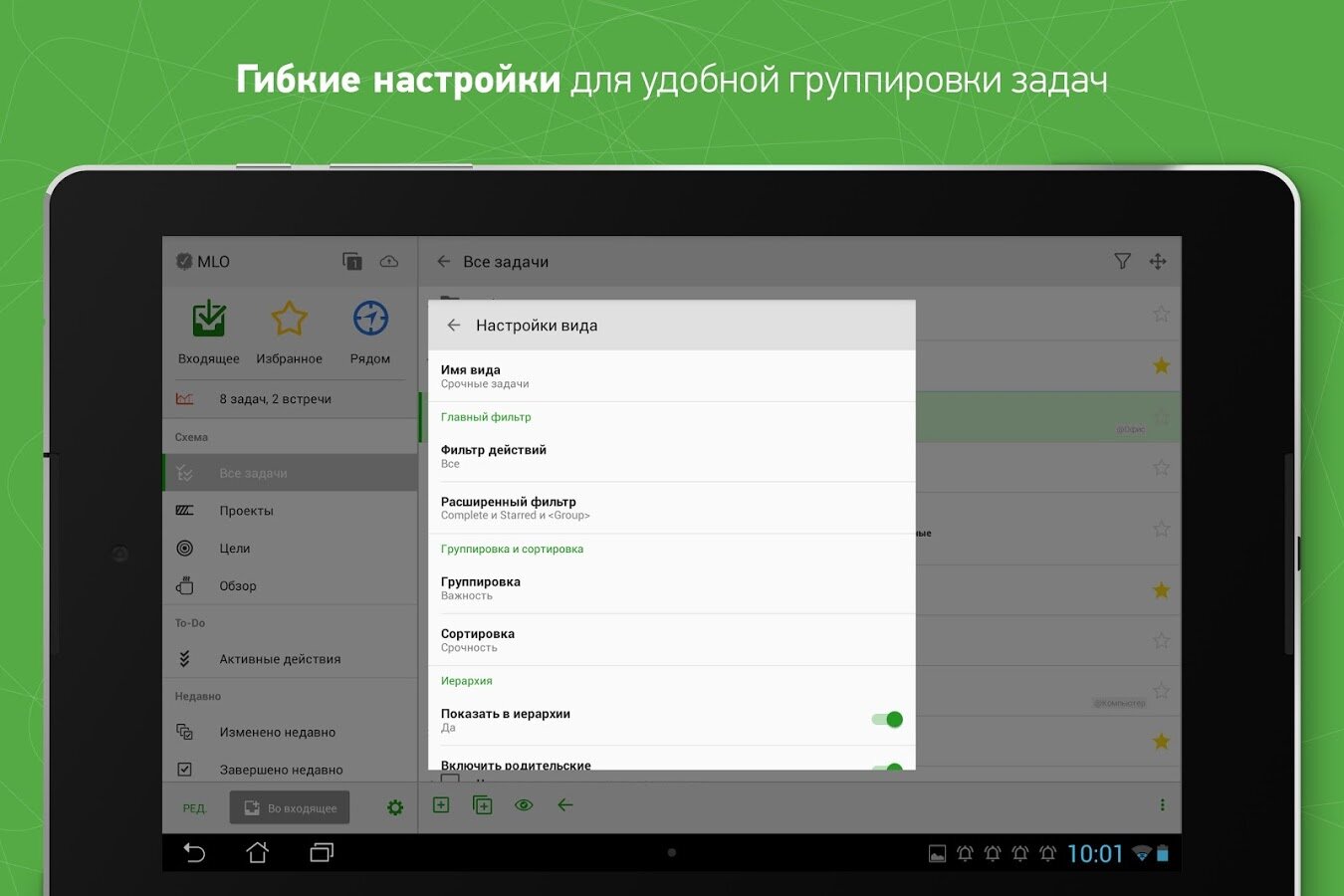Image resolution: width=1344 pixels, height=896 pixels.
Task: Select Активные действия in the sidebar
Action: click(x=280, y=659)
